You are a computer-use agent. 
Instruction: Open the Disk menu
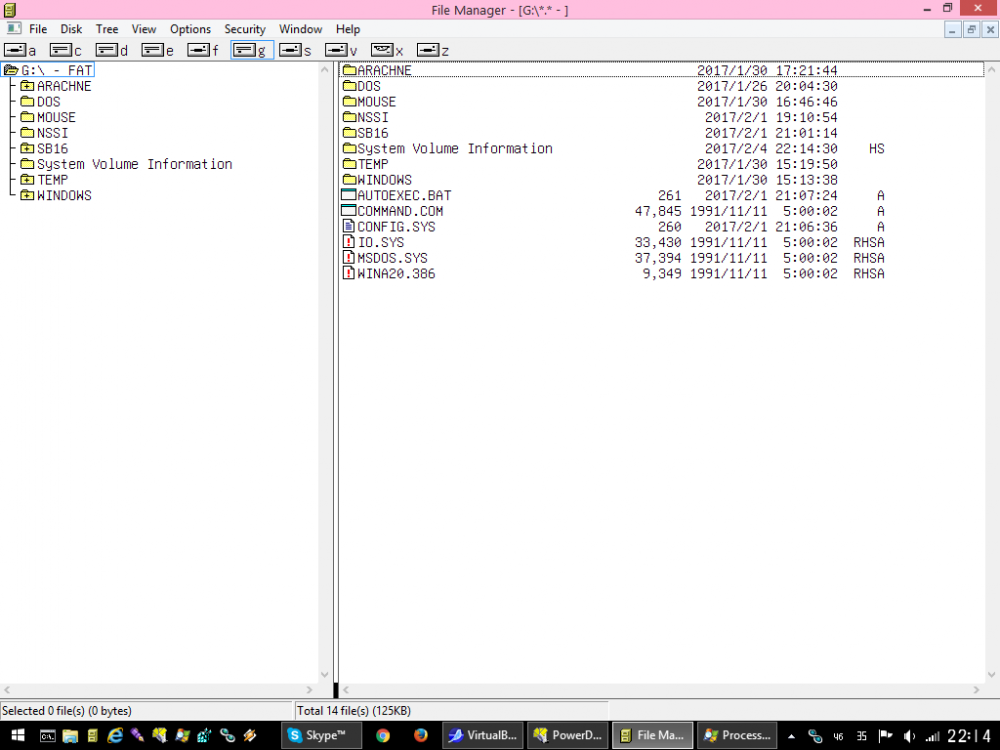tap(71, 29)
